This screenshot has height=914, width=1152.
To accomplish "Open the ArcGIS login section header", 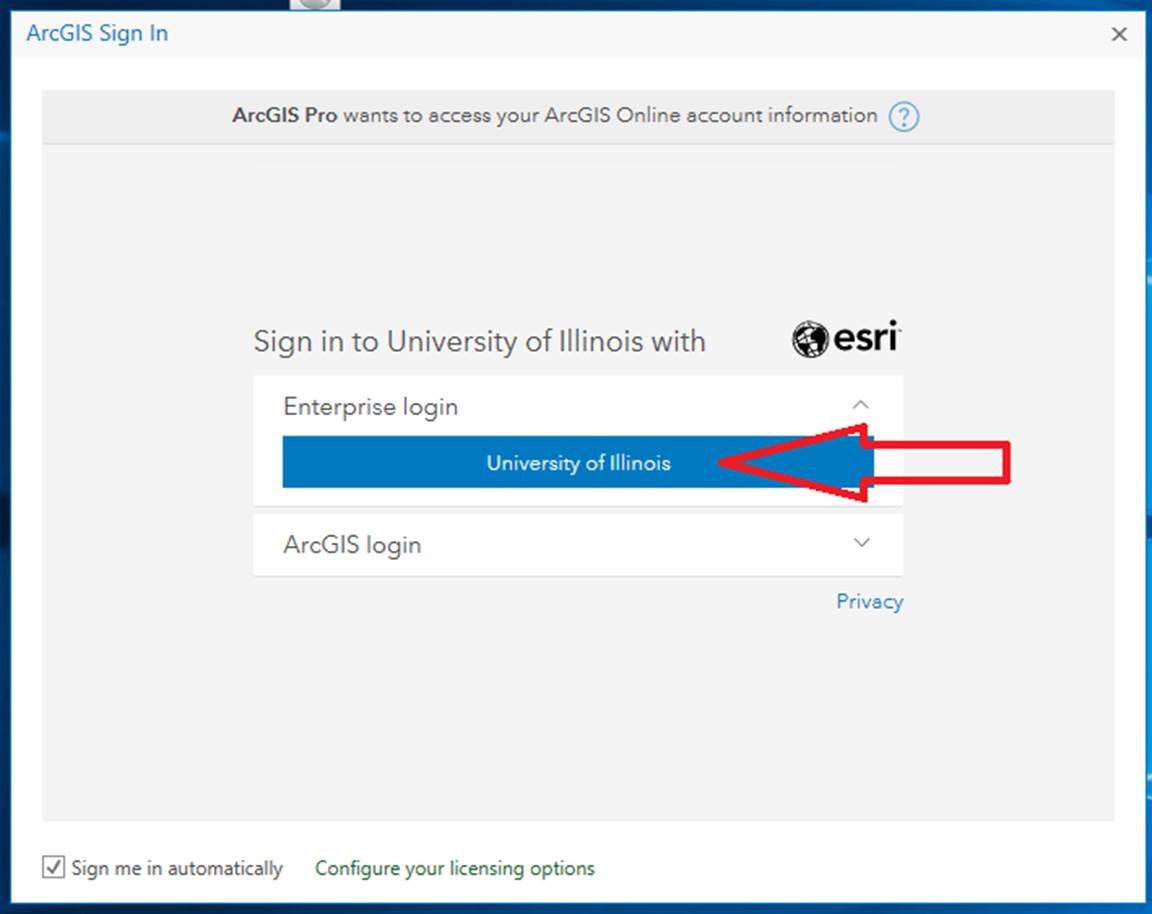I will point(577,544).
